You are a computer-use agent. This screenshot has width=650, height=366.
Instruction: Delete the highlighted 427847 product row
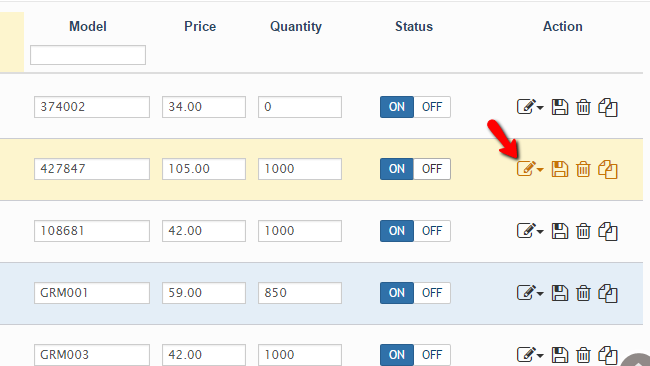tap(583, 169)
